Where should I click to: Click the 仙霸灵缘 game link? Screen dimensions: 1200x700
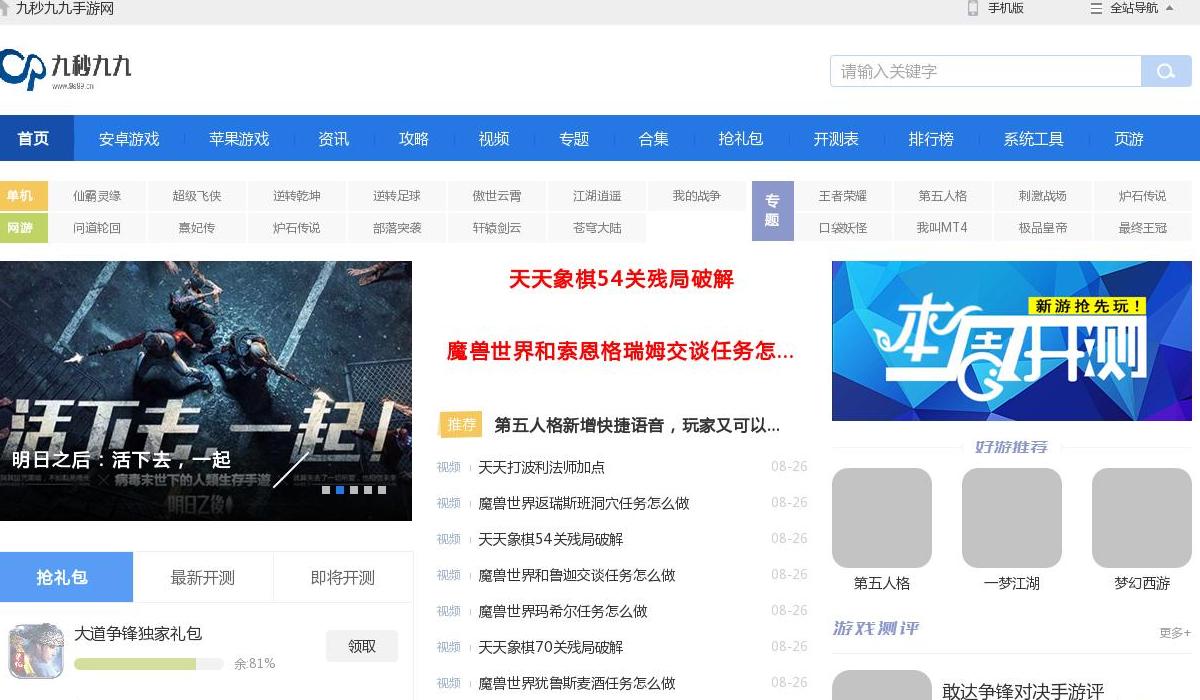97,196
